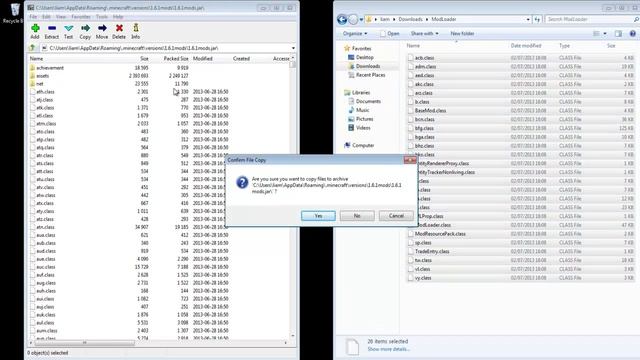Click the Info toolbar icon

[136, 31]
